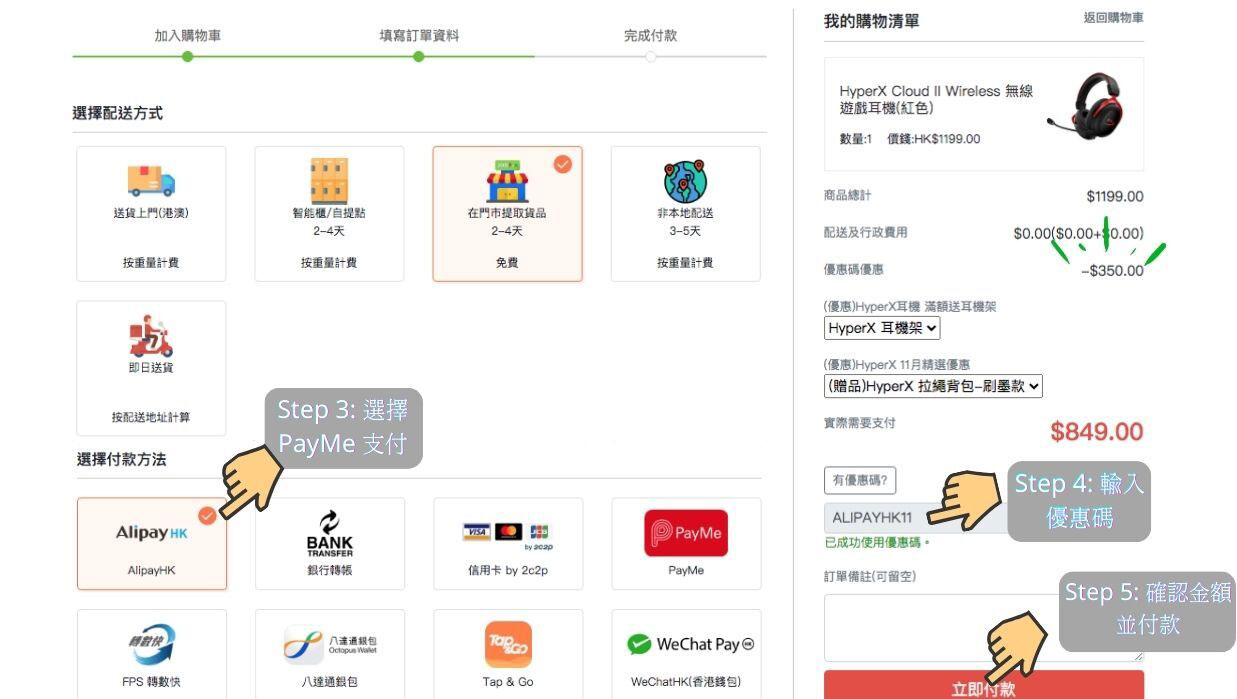Click WeChatHK(香港錢包) label
The width and height of the screenshot is (1237, 699).
[x=686, y=682]
